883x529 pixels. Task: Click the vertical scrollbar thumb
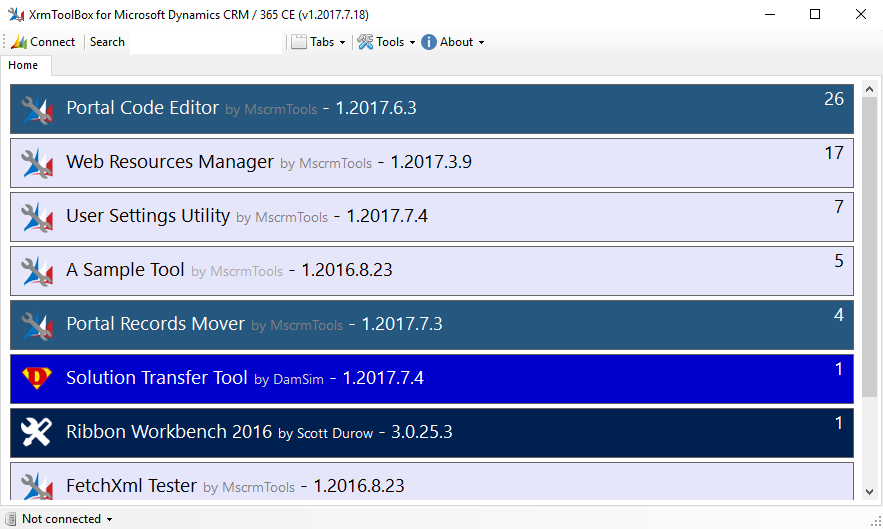(869, 247)
